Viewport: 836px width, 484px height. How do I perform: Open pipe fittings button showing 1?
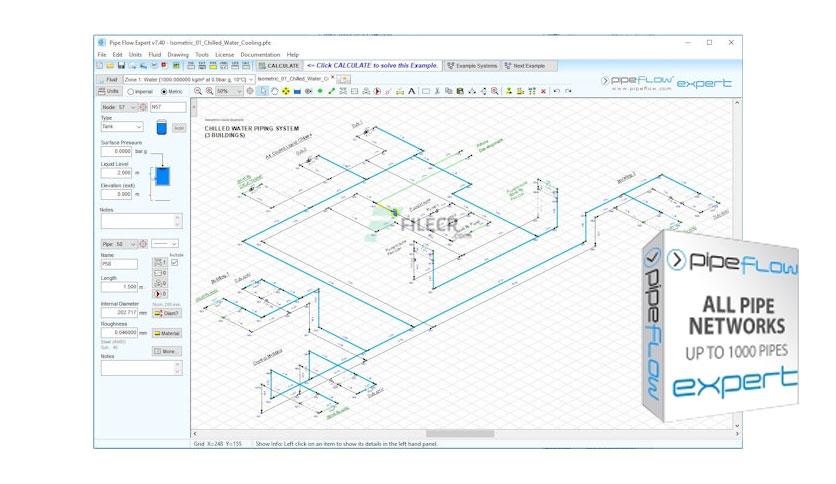click(x=160, y=262)
